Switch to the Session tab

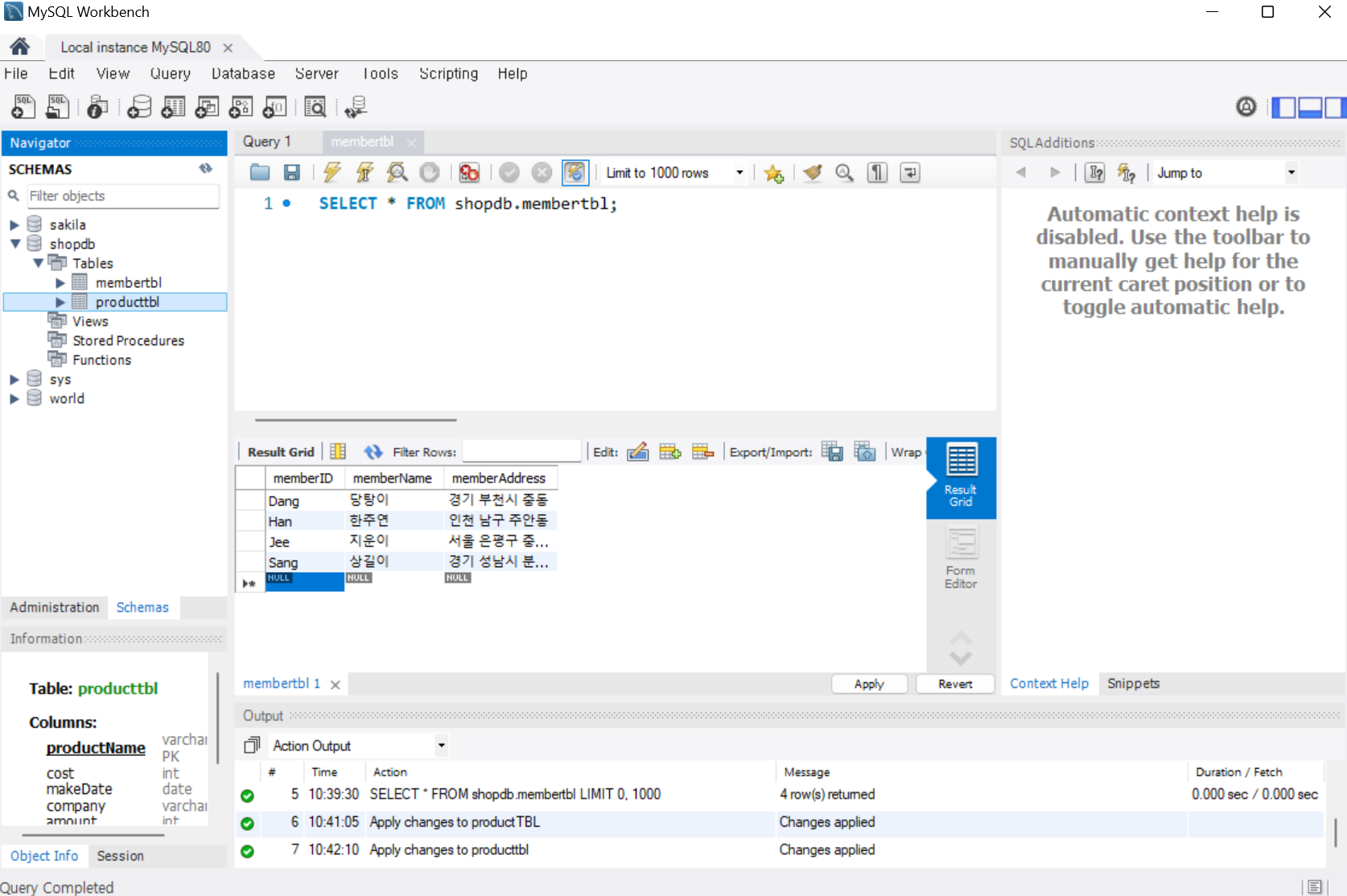pos(121,856)
